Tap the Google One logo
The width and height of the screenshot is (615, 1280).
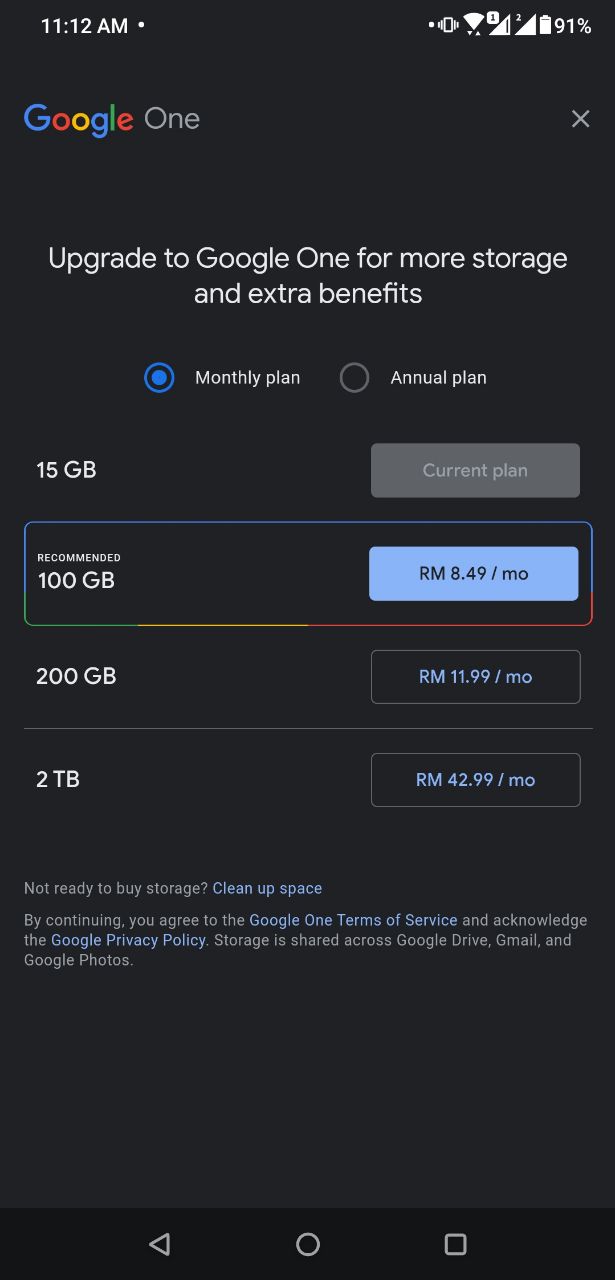click(112, 120)
